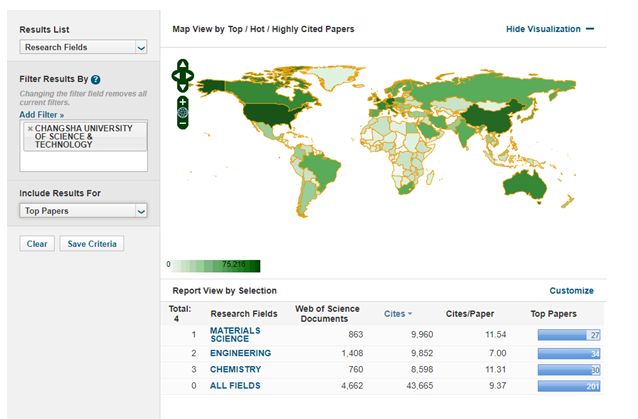Image resolution: width=638 pixels, height=419 pixels.
Task: Select Greenland on the map
Action: point(334,75)
